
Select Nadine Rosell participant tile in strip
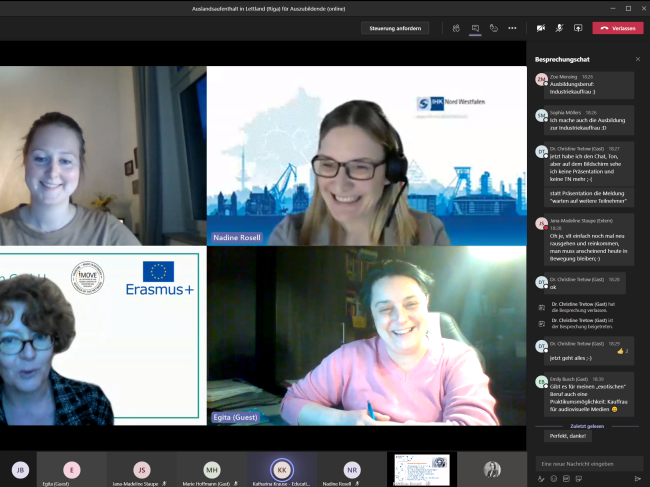coord(352,470)
